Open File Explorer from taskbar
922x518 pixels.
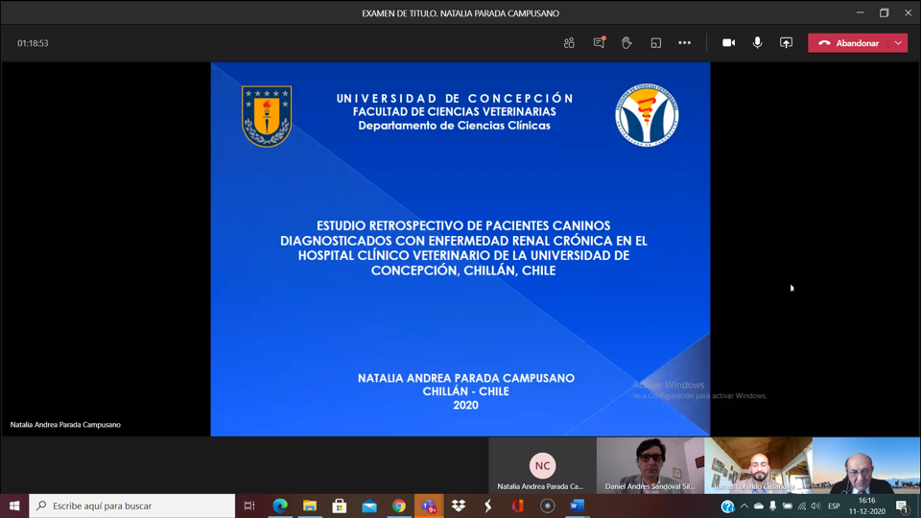pyautogui.click(x=310, y=506)
